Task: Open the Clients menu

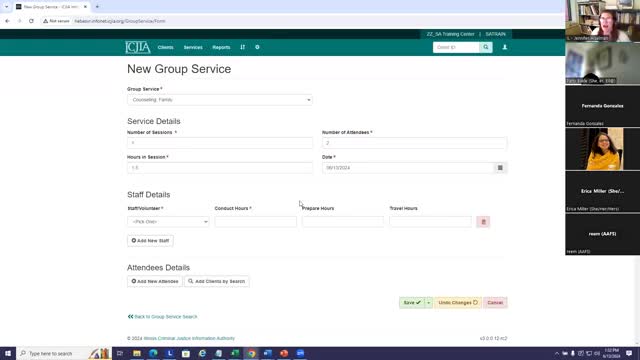Action: [165, 47]
